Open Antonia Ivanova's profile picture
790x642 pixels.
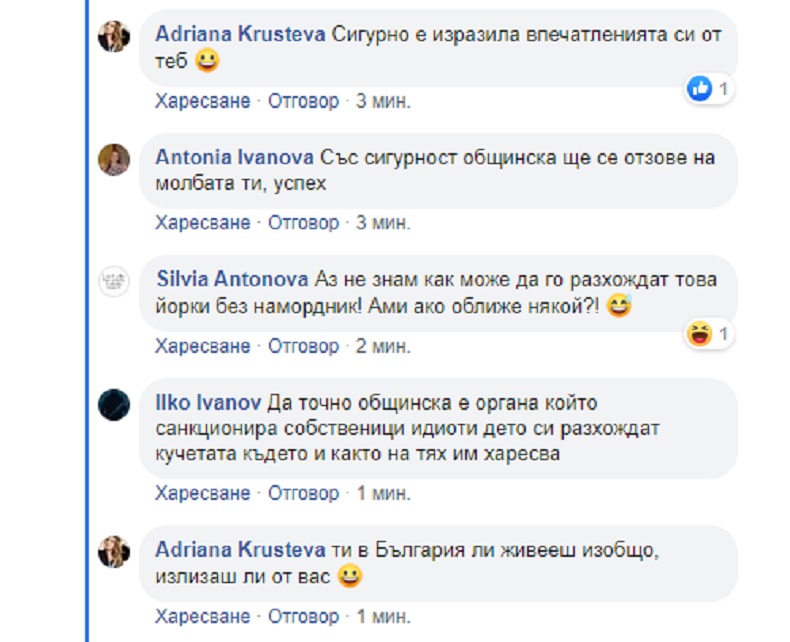point(113,160)
